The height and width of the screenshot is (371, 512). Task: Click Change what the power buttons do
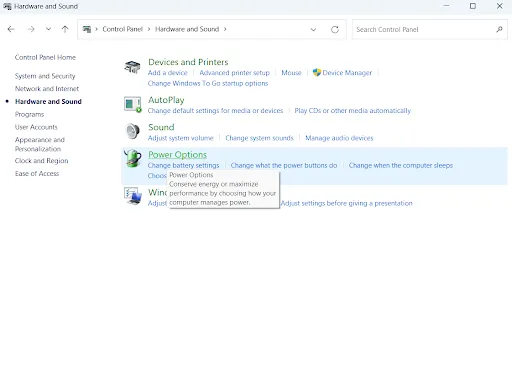click(284, 165)
